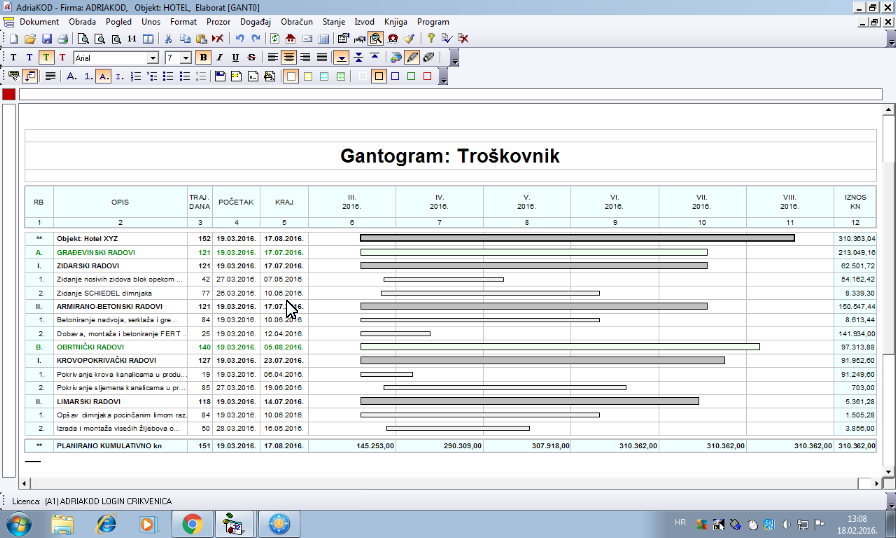Open the Obračun menu
Image resolution: width=896 pixels, height=538 pixels.
(297, 22)
